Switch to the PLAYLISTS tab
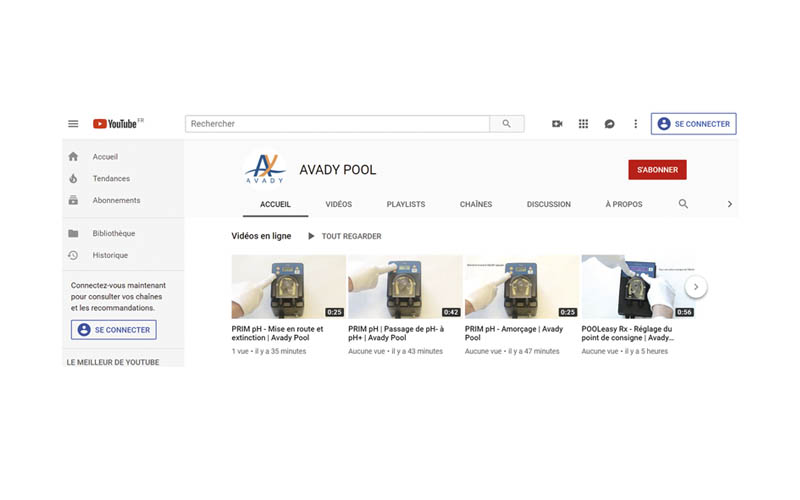The image size is (800, 500). point(406,204)
